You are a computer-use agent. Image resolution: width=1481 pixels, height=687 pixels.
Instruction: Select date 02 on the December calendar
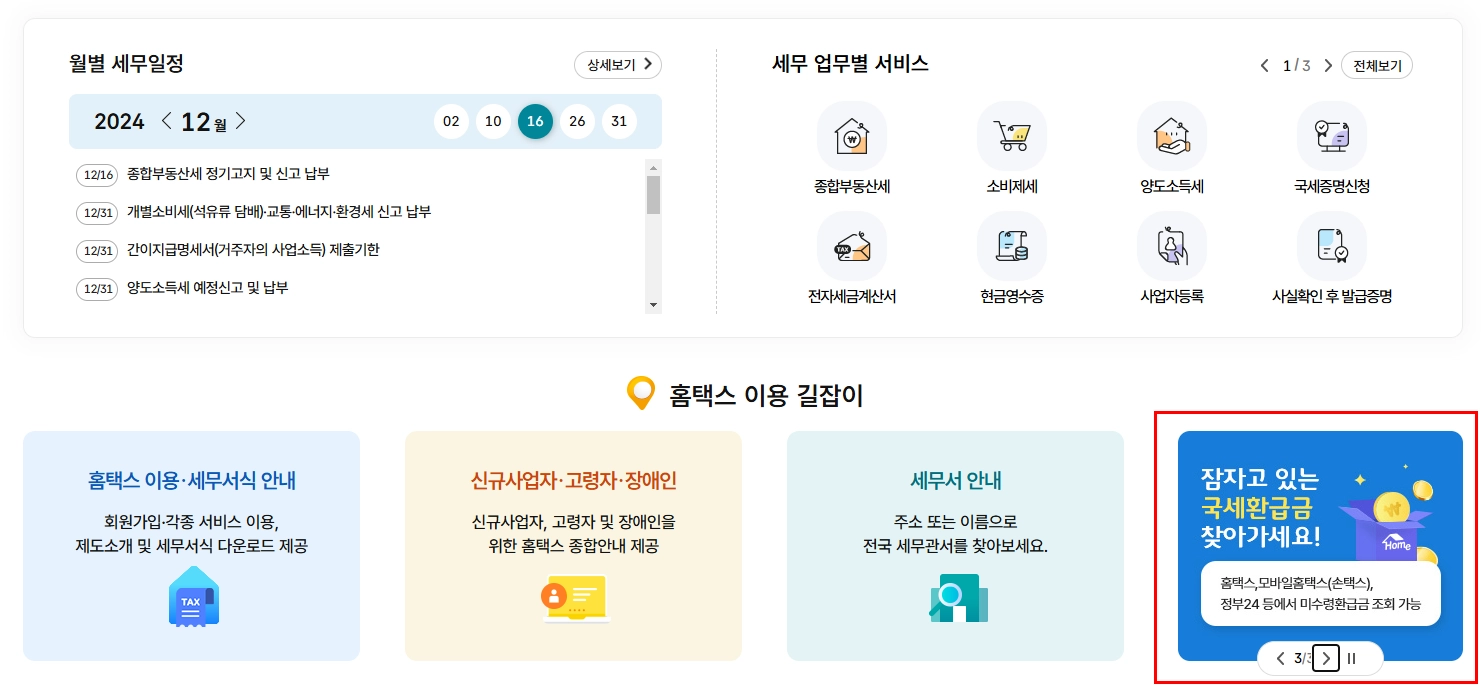coord(451,121)
